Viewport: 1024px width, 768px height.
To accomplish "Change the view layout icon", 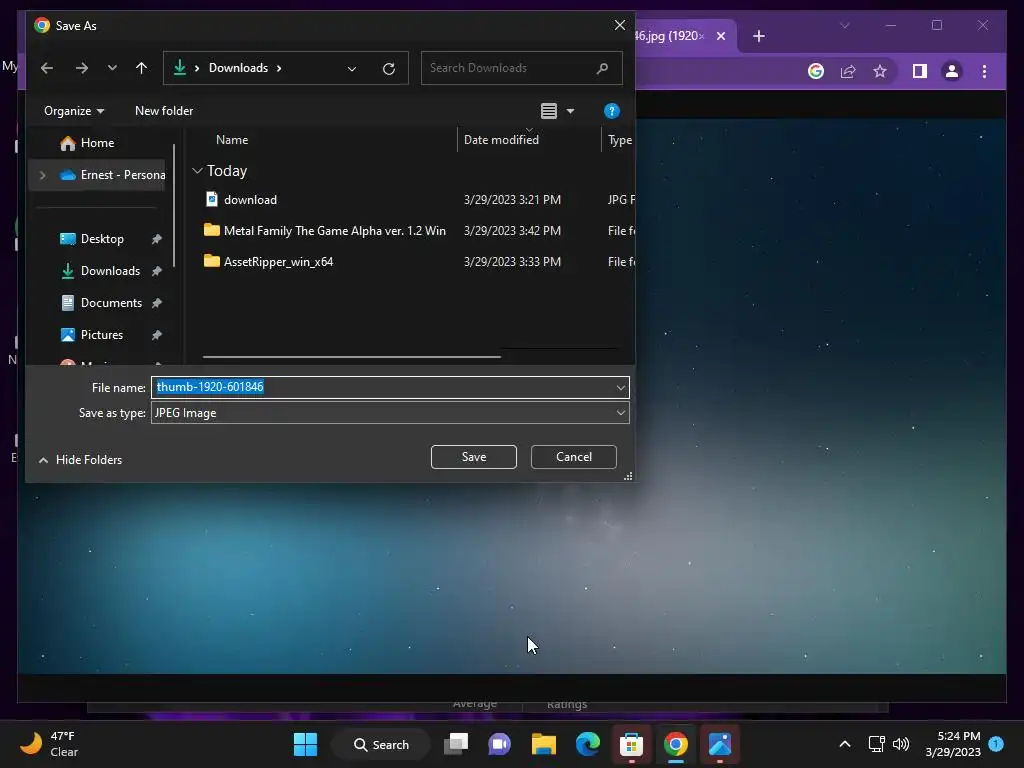I will (549, 111).
